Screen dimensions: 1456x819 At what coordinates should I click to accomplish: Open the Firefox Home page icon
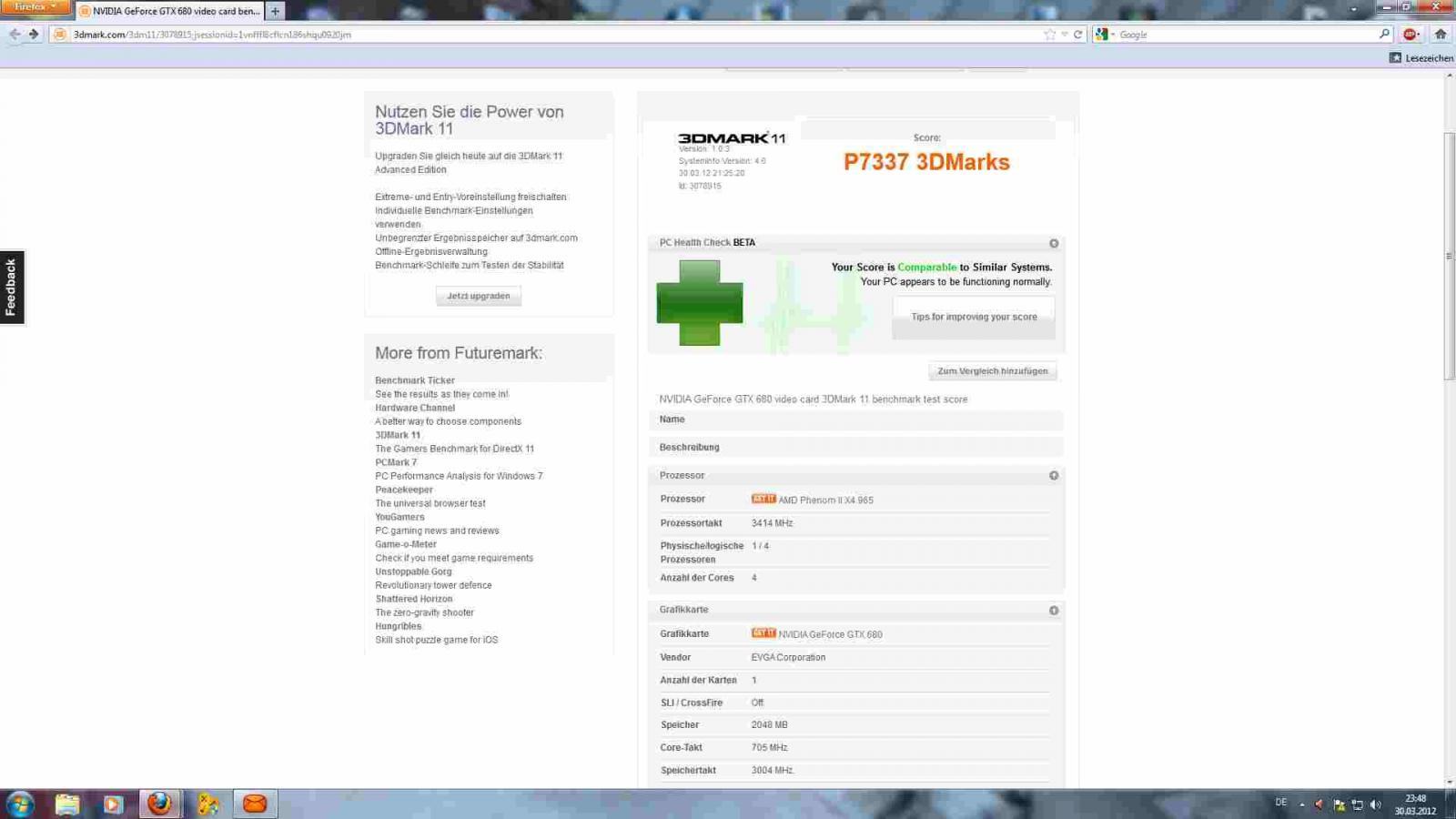point(1441,34)
